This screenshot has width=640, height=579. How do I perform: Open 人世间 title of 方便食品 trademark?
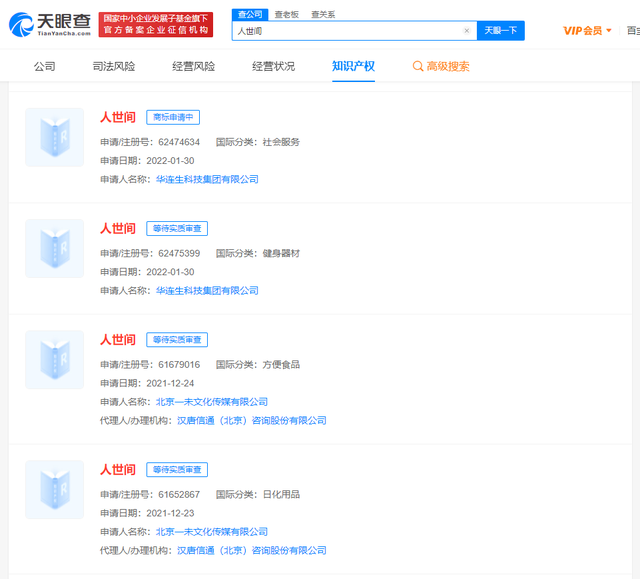[x=118, y=339]
